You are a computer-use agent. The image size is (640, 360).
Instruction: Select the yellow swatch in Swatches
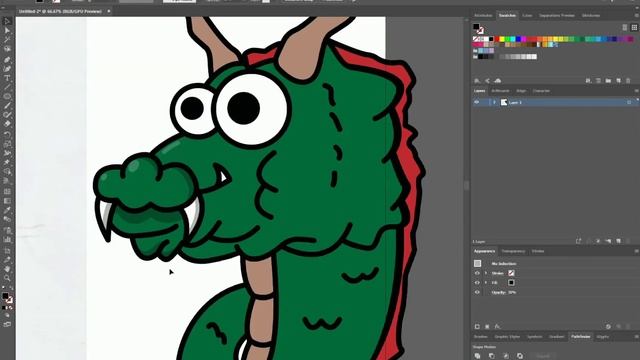point(502,39)
